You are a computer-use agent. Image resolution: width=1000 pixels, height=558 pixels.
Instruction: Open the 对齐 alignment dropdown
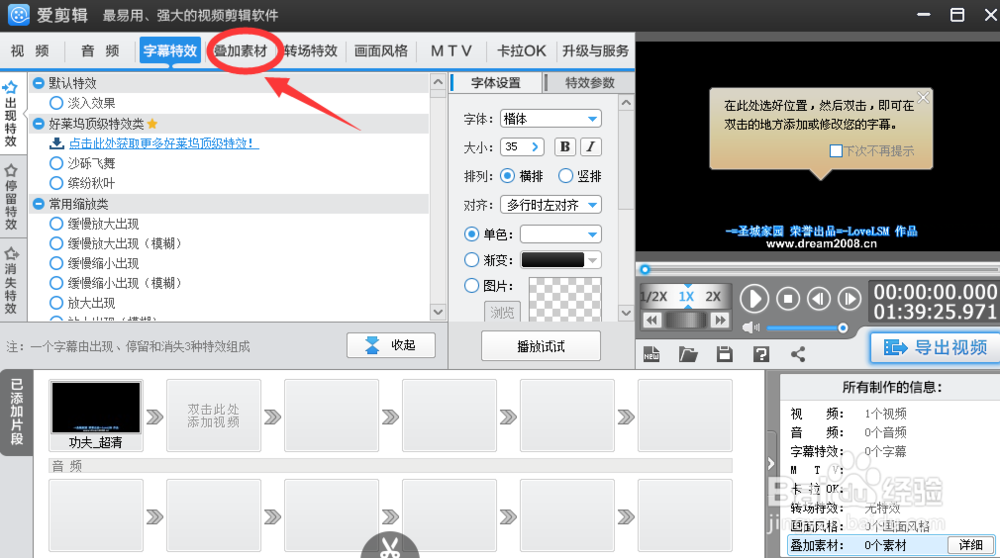click(550, 205)
